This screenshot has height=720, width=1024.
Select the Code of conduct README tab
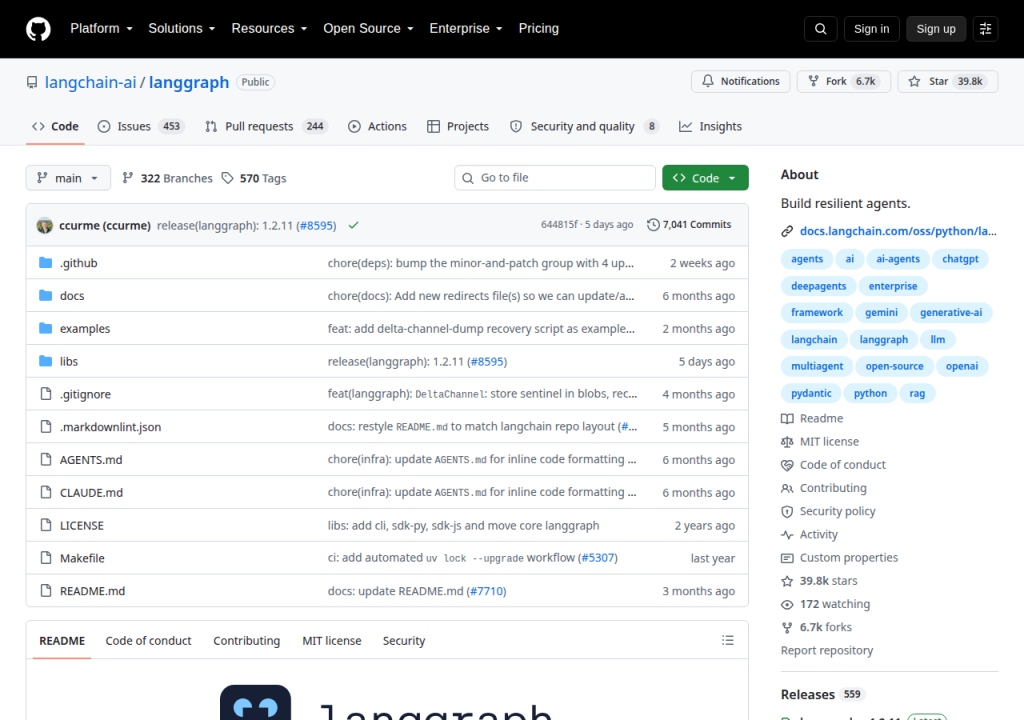tap(148, 641)
